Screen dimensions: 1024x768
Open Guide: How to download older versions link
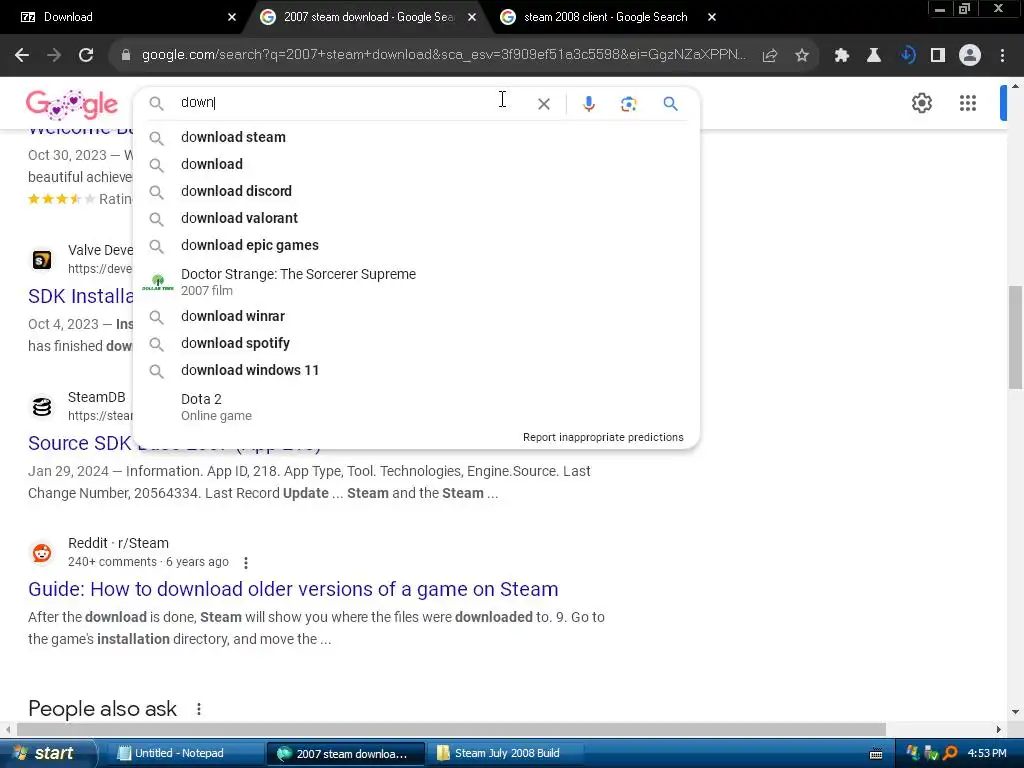click(293, 589)
